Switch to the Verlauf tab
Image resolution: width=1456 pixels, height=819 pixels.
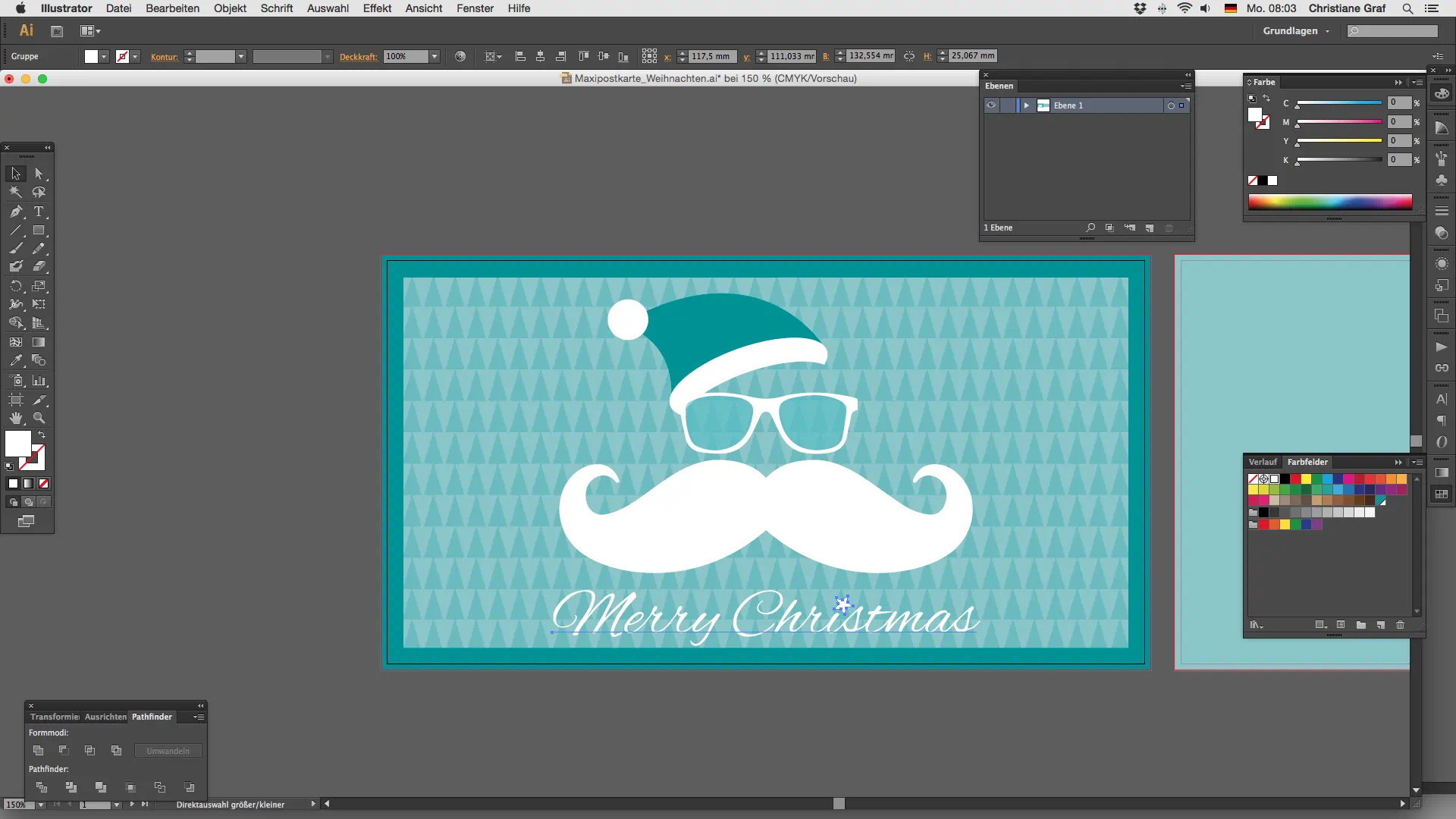pos(1263,462)
